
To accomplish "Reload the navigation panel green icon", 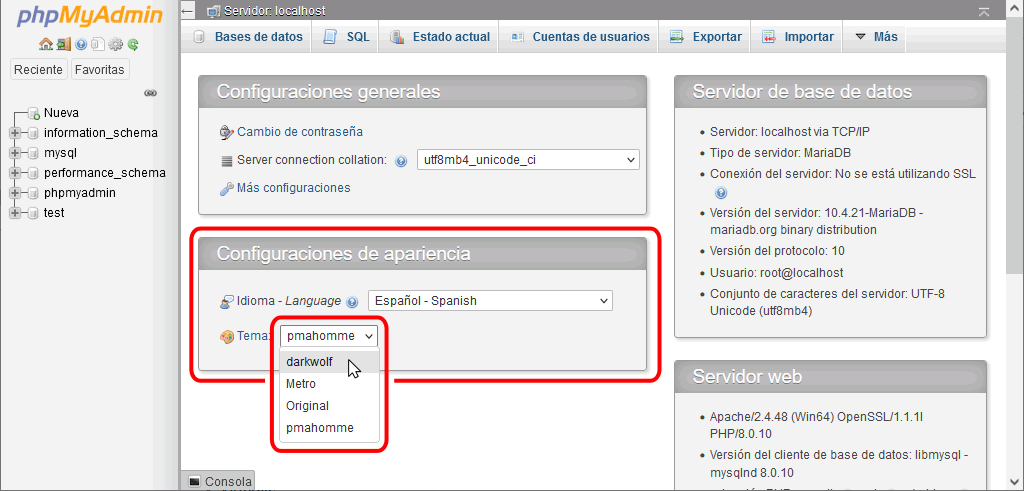I will (133, 44).
